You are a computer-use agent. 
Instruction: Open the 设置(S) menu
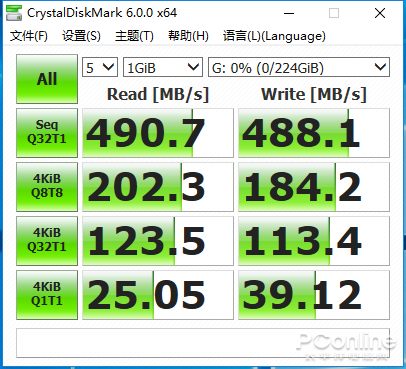81,36
